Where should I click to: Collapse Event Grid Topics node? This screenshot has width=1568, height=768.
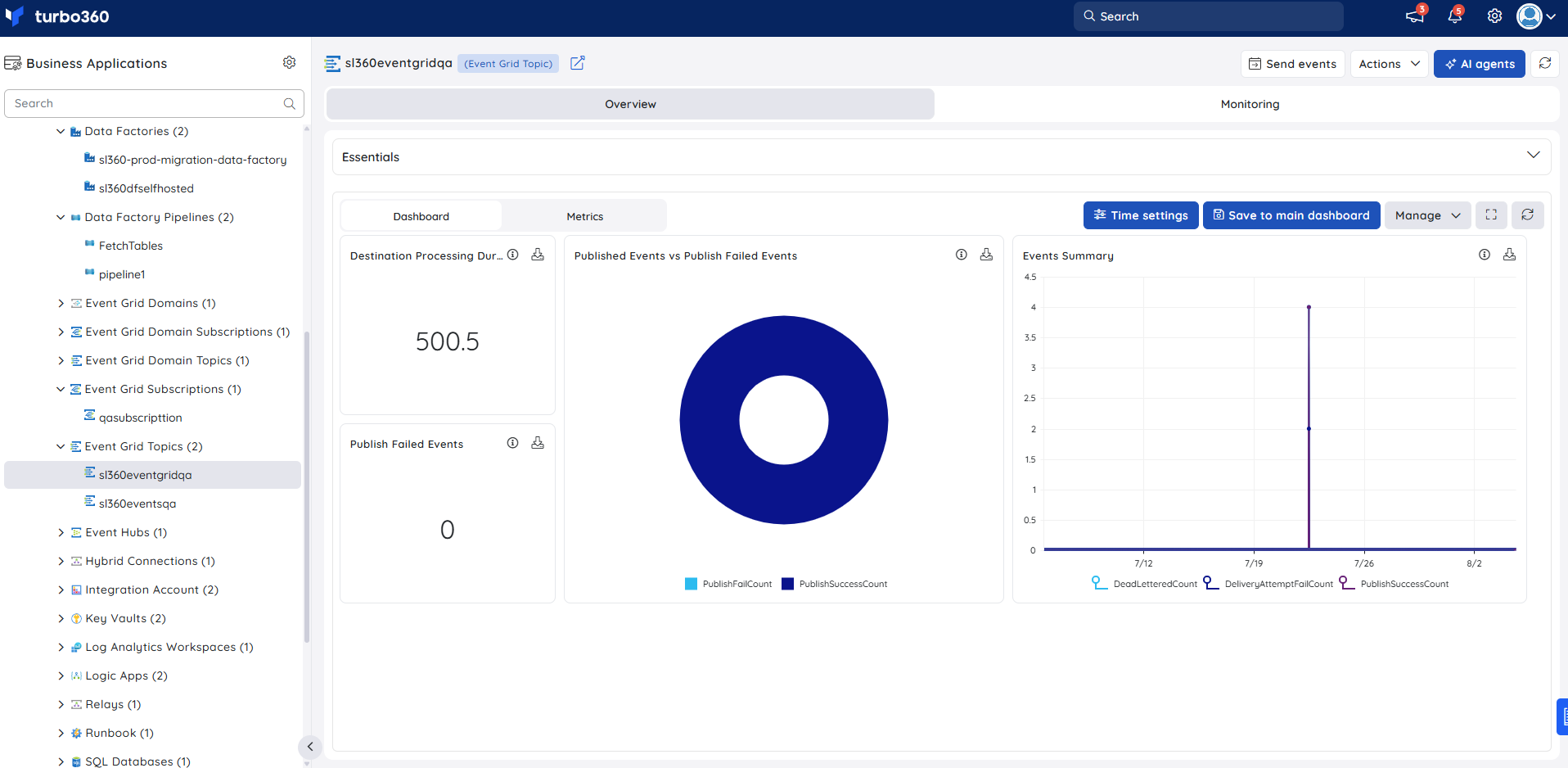[61, 446]
